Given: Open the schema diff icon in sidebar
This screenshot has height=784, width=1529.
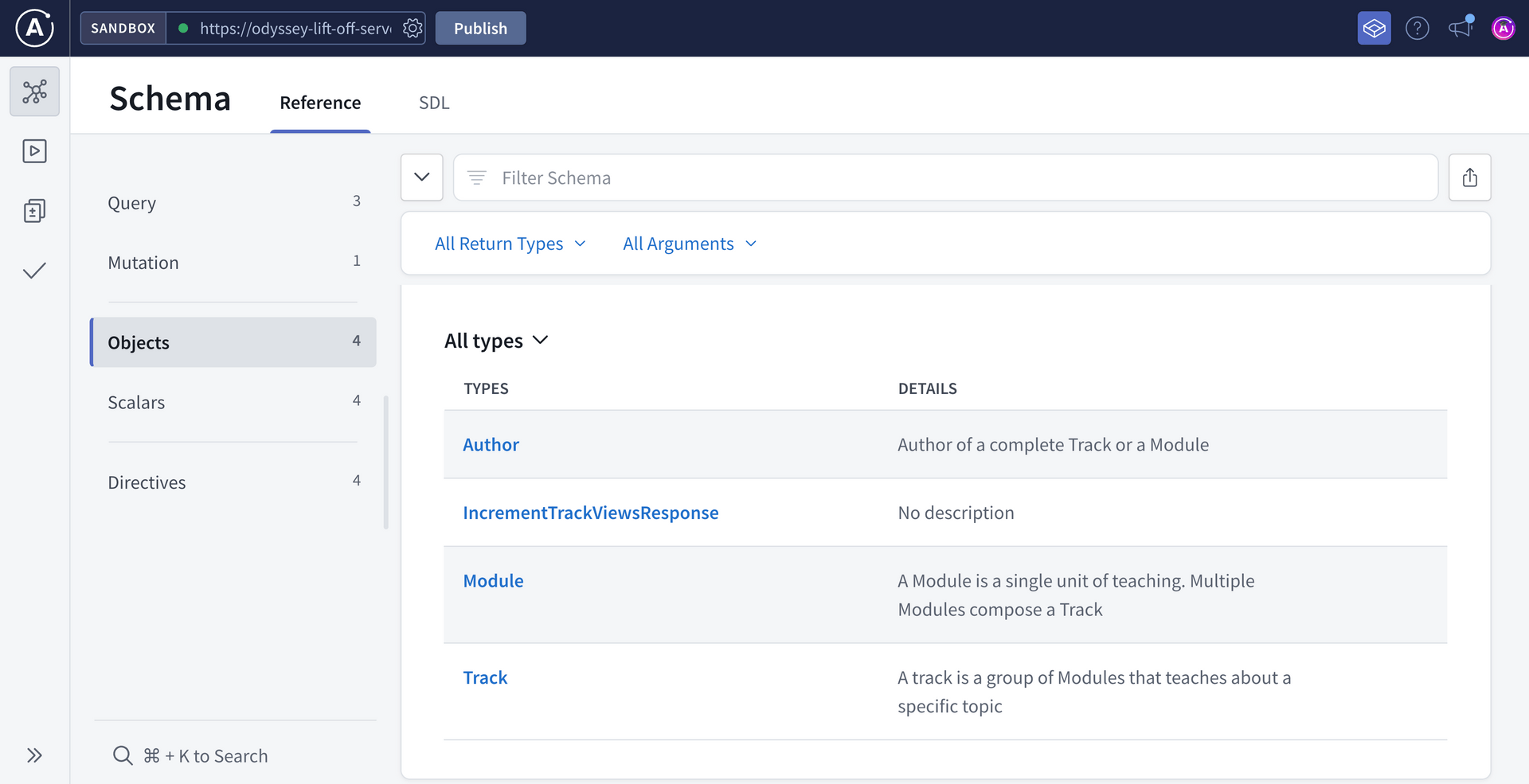Looking at the screenshot, I should click(34, 211).
